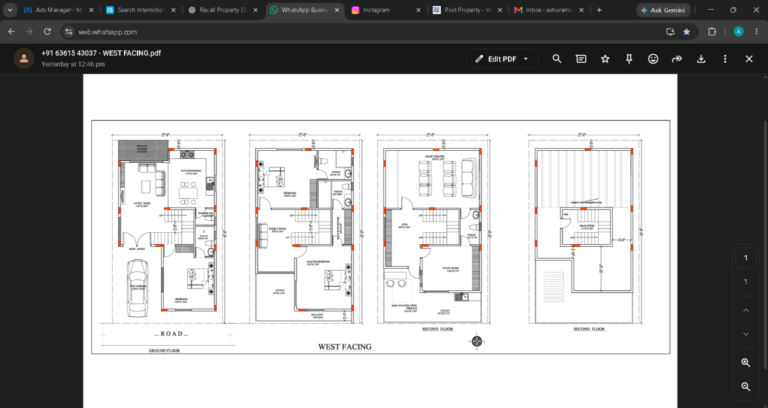Viewport: 768px width, 408px height.
Task: Expand the Edit PDF dropdown arrow
Action: coord(526,59)
